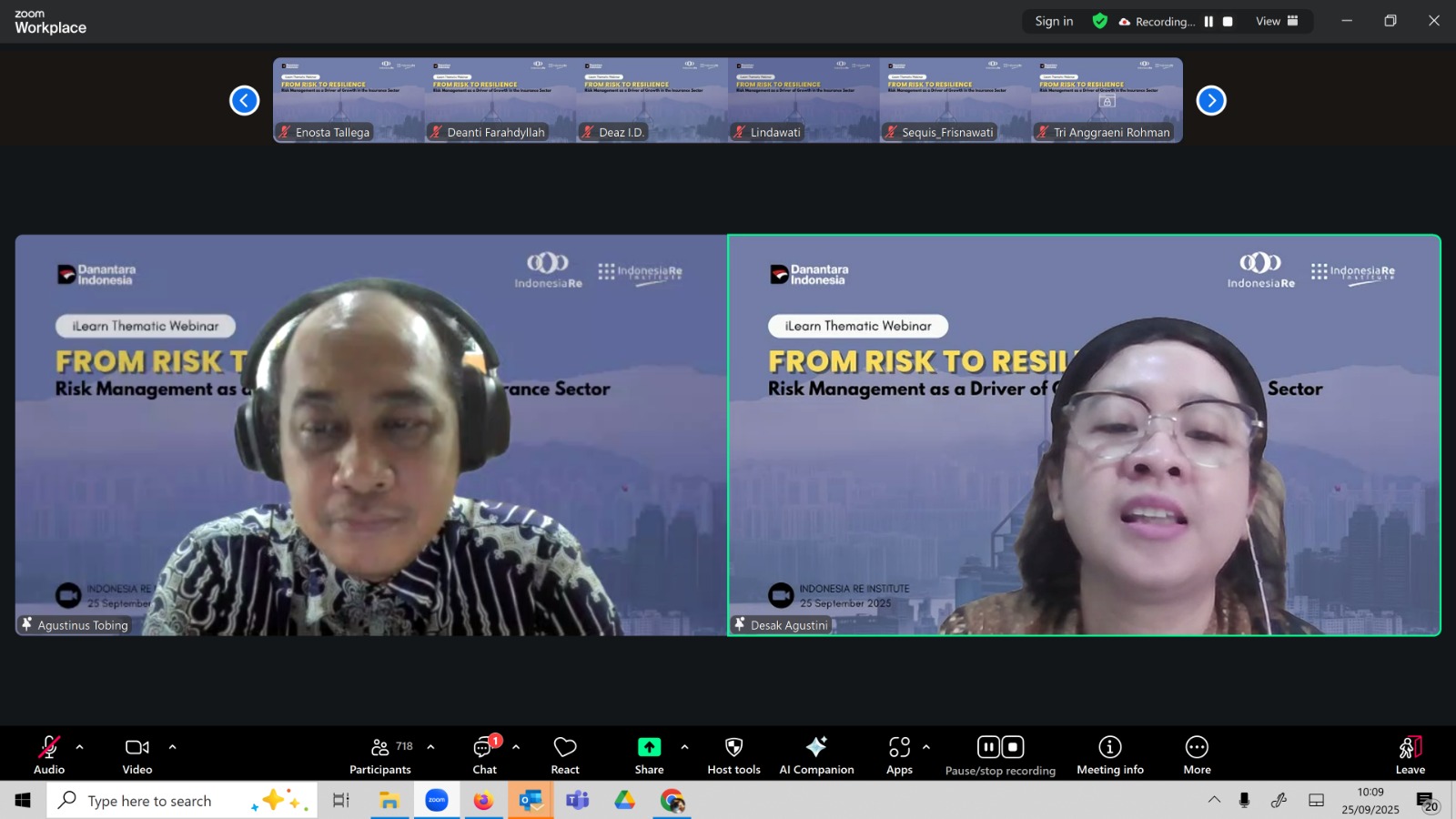The height and width of the screenshot is (819, 1456).
Task: Click the Sign in button
Action: pos(1054,21)
